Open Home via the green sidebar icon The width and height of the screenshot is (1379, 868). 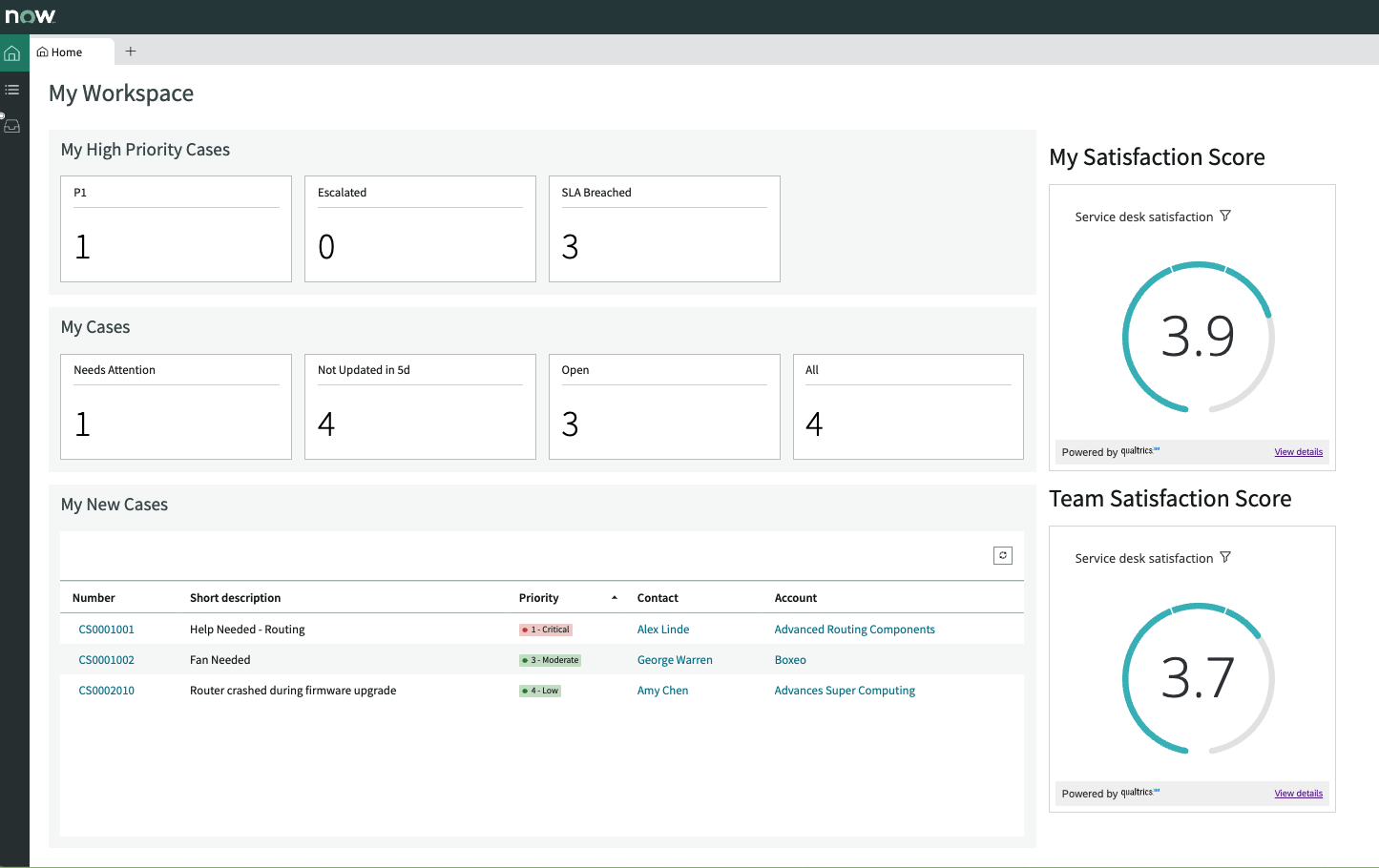point(13,52)
